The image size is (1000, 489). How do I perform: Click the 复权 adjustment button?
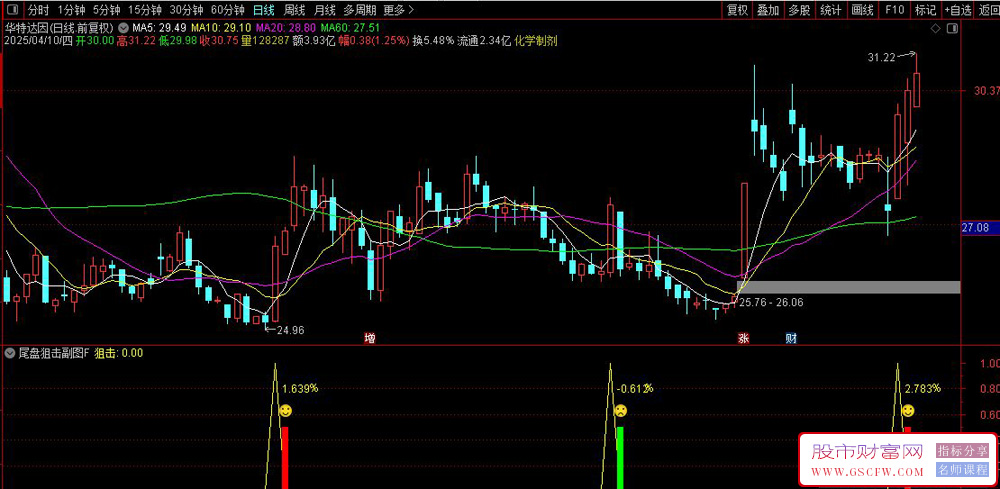coord(737,10)
